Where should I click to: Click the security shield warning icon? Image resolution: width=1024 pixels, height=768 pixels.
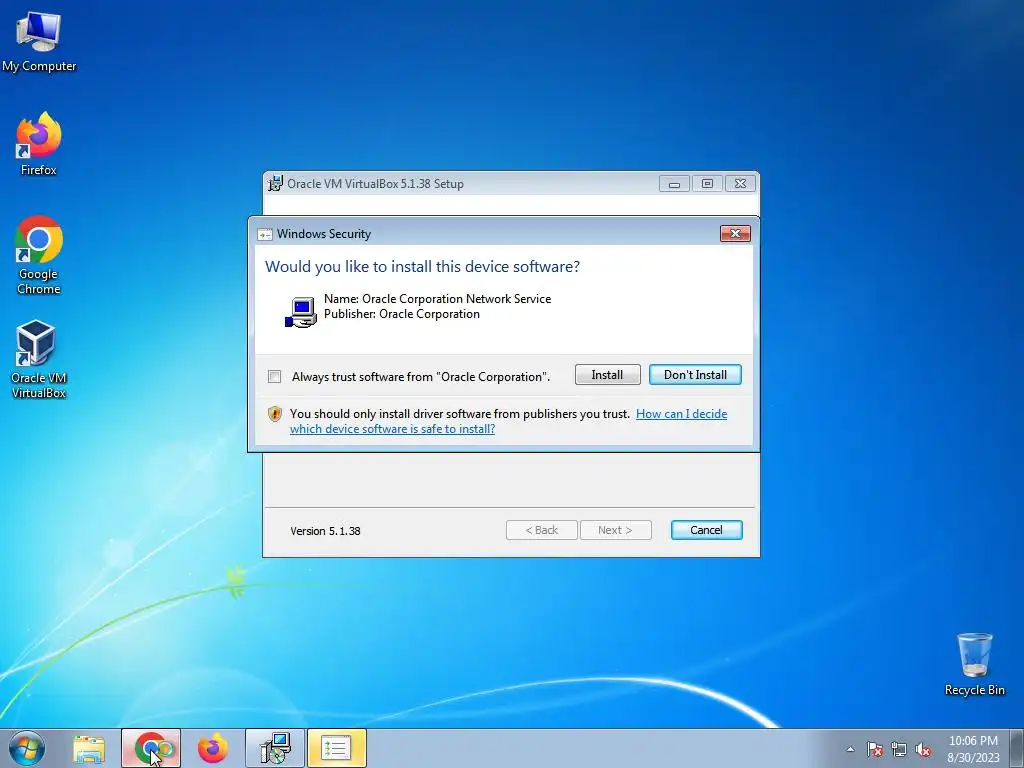(275, 413)
